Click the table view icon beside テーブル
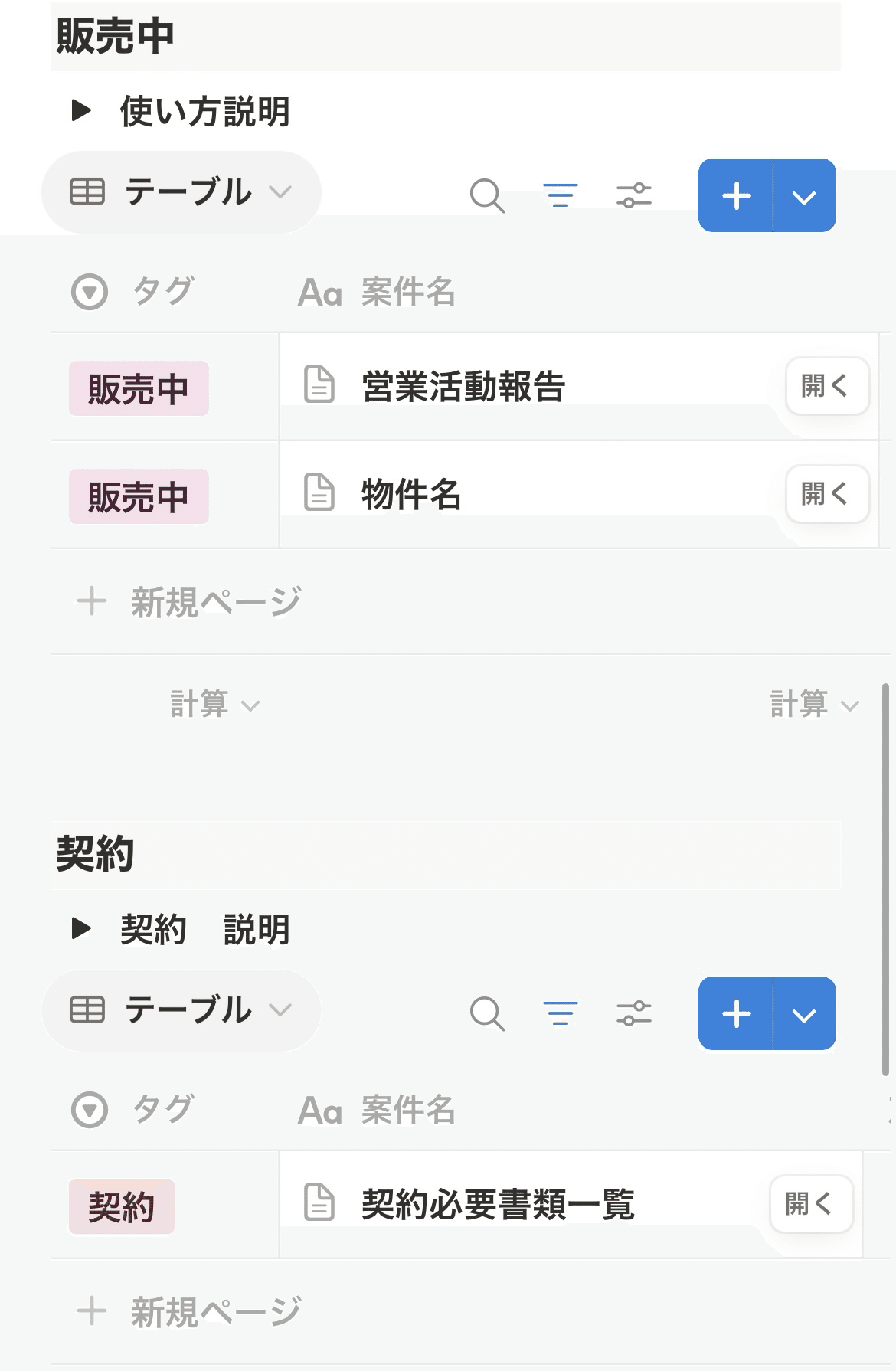This screenshot has height=1371, width=896. pos(87,193)
